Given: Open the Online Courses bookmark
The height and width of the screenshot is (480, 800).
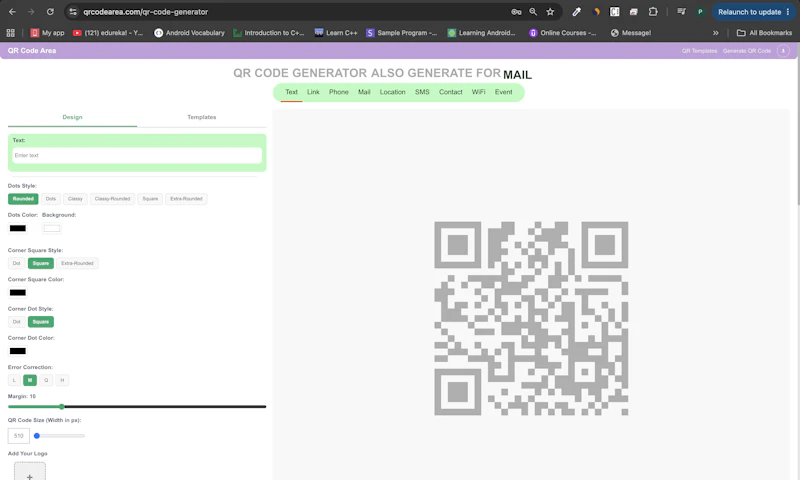Looking at the screenshot, I should [563, 33].
